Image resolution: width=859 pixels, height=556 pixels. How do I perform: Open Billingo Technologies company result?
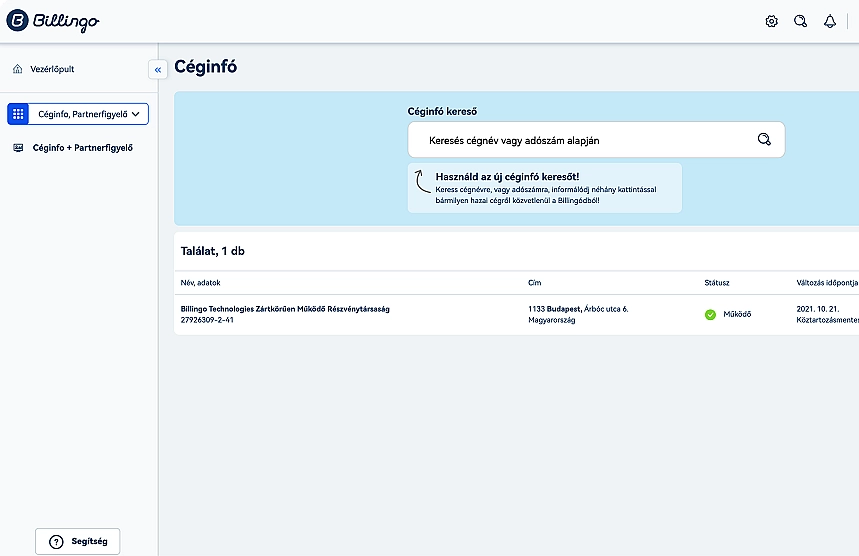[x=285, y=309]
